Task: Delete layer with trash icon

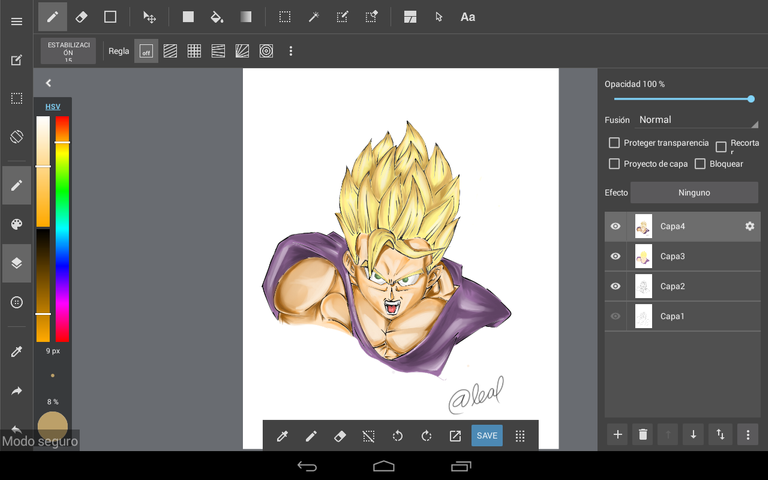Action: click(x=643, y=434)
